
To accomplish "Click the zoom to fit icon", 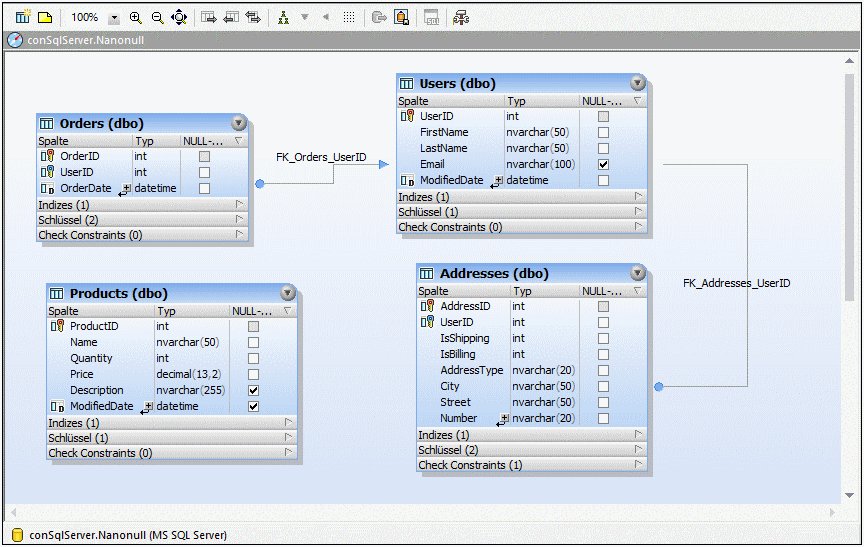I will 179,18.
